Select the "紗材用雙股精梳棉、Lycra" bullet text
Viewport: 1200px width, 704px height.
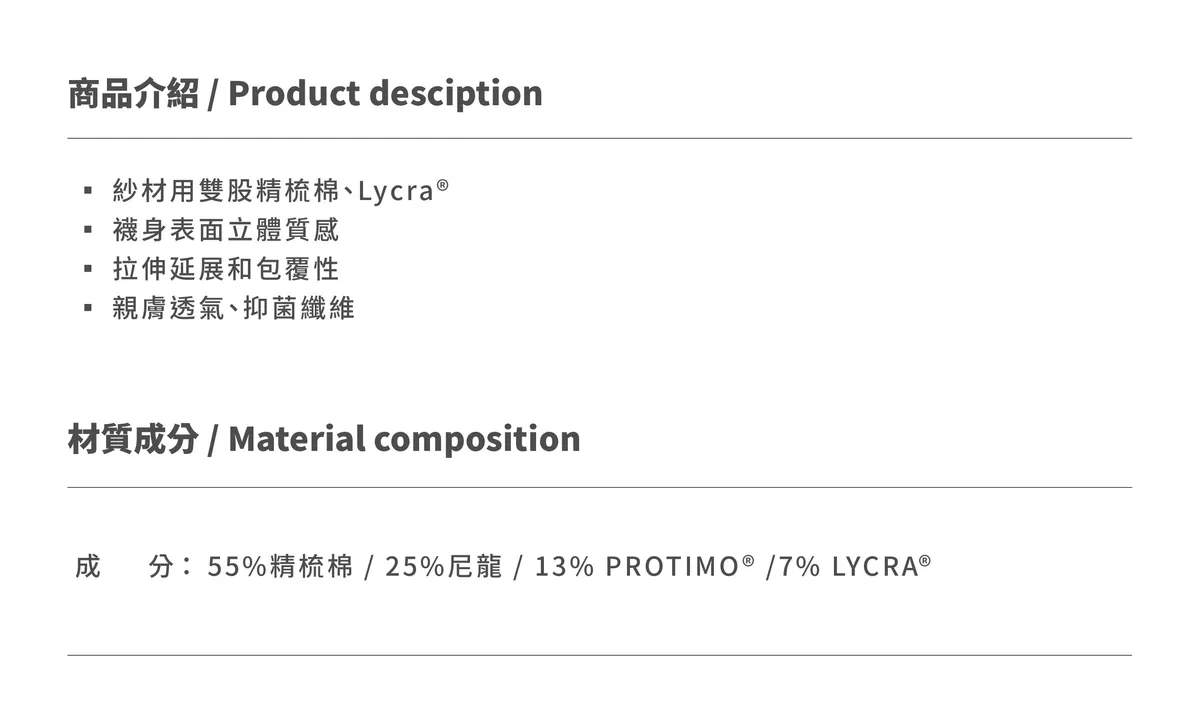pos(270,191)
